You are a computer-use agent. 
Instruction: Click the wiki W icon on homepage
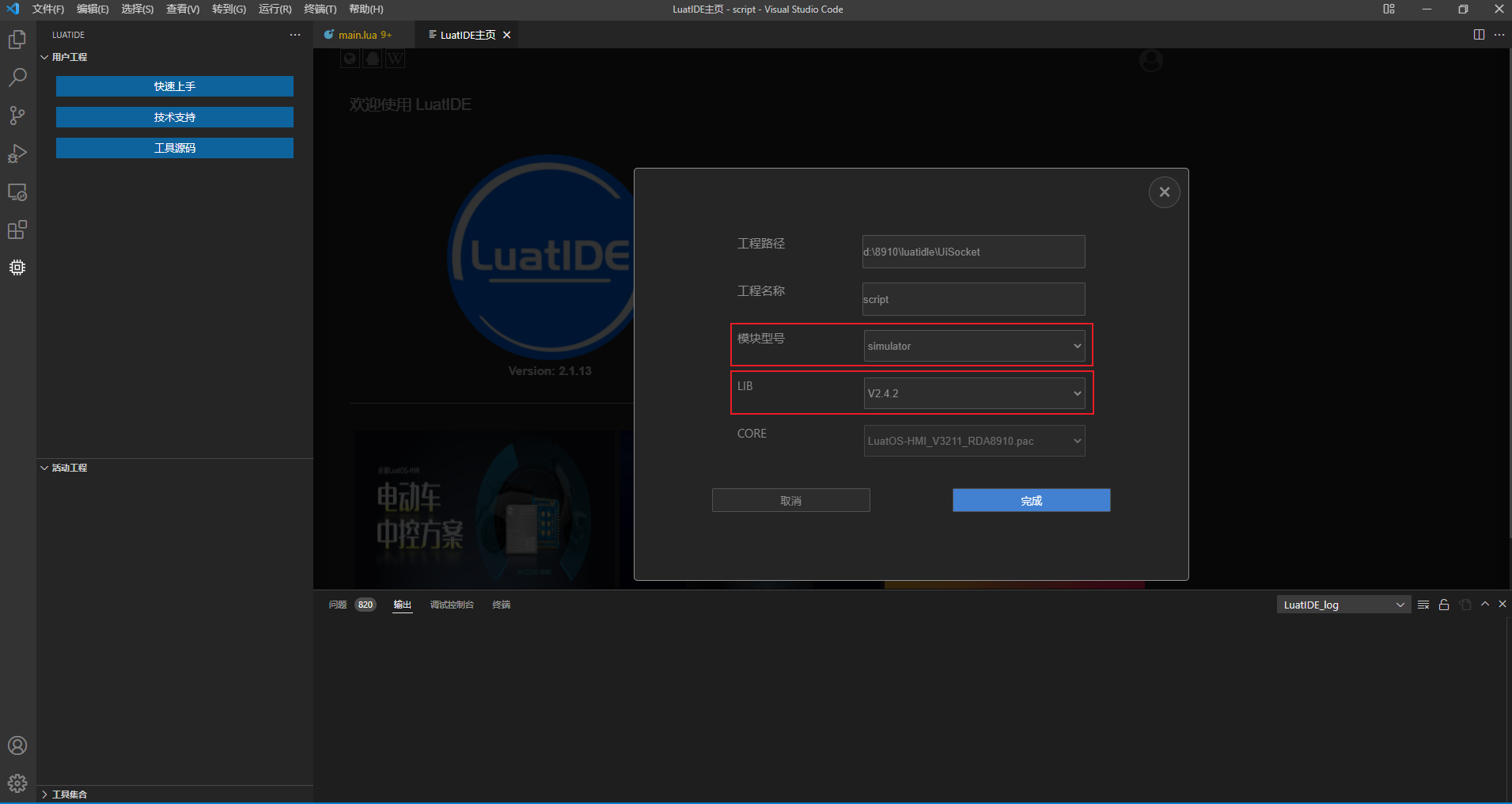point(395,59)
